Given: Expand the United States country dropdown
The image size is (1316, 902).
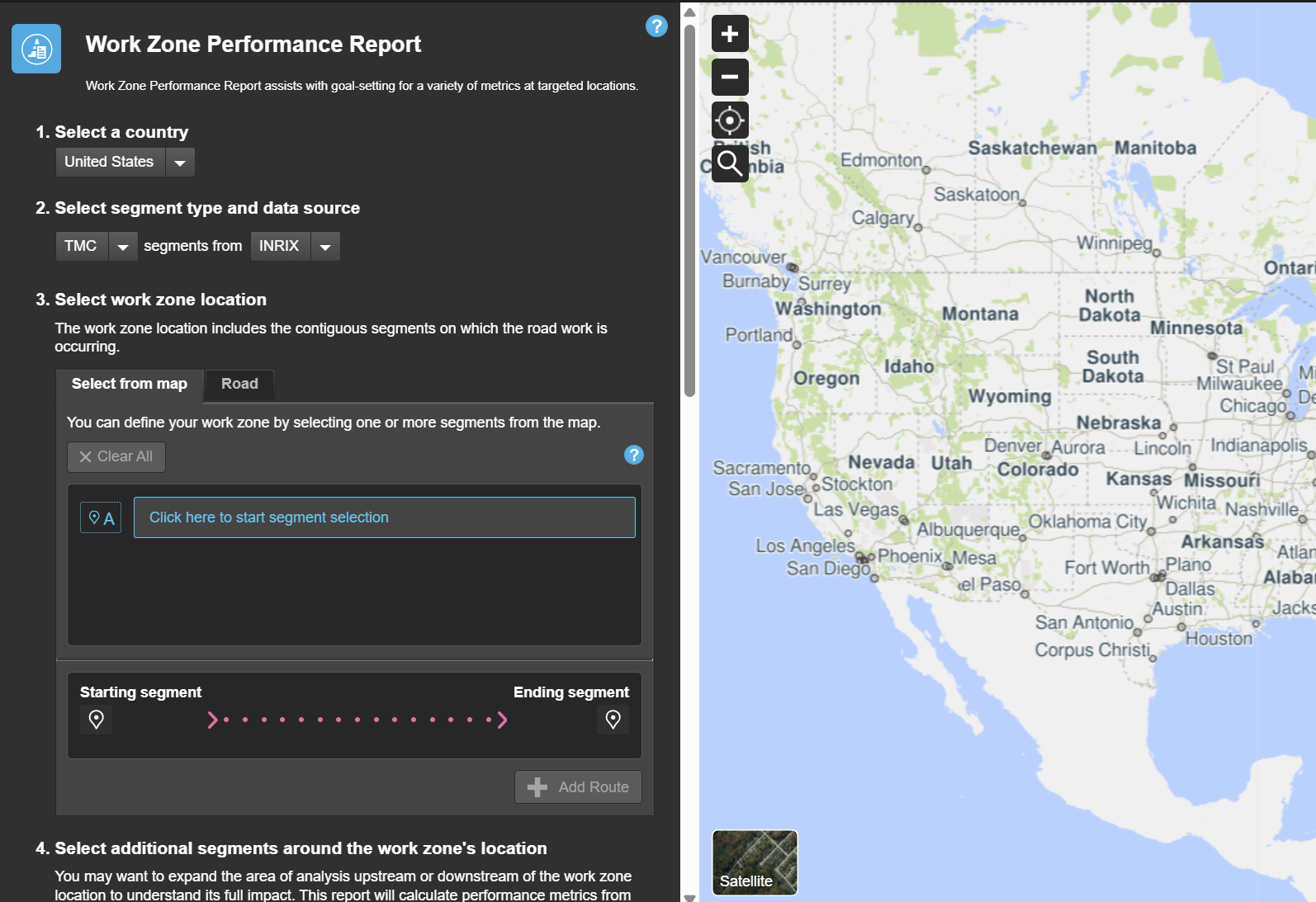Looking at the screenshot, I should 180,163.
